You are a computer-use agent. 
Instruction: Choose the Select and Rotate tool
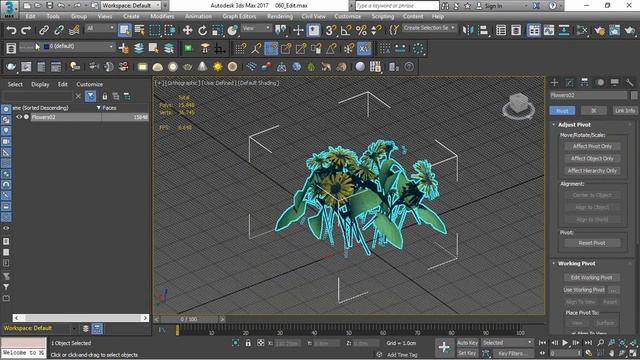202,30
